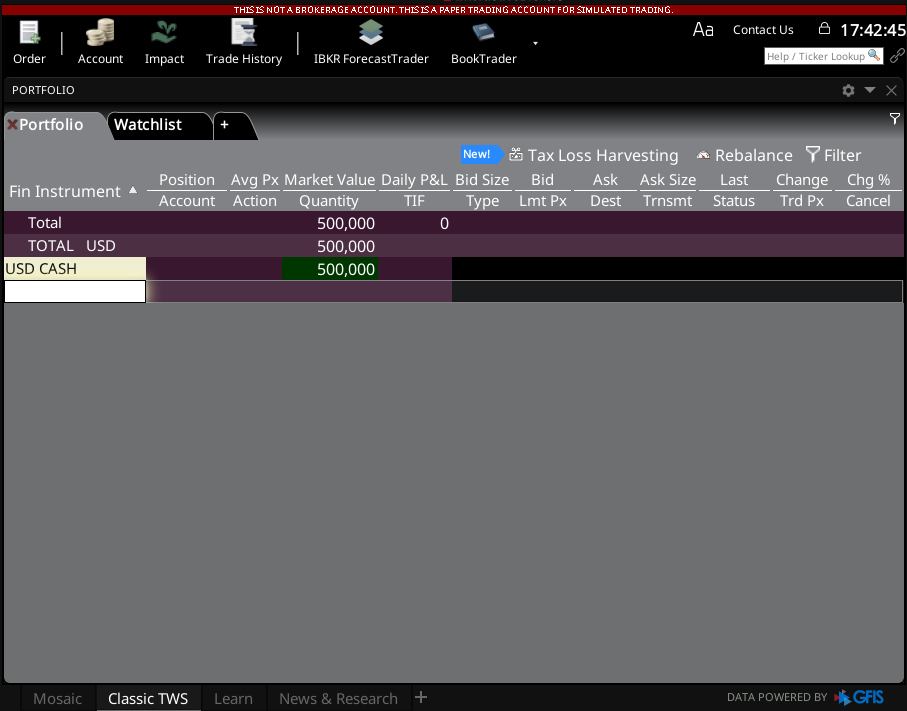Click the USD CASH 500,000 market value
Viewport: 907px width, 711px height.
pyautogui.click(x=330, y=269)
